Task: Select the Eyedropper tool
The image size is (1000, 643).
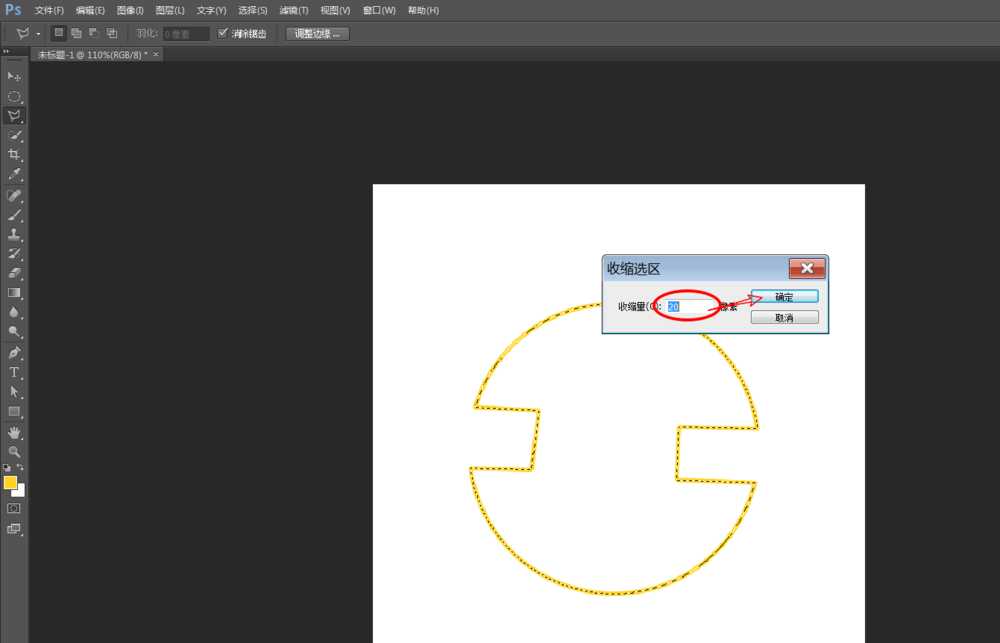Action: [14, 175]
